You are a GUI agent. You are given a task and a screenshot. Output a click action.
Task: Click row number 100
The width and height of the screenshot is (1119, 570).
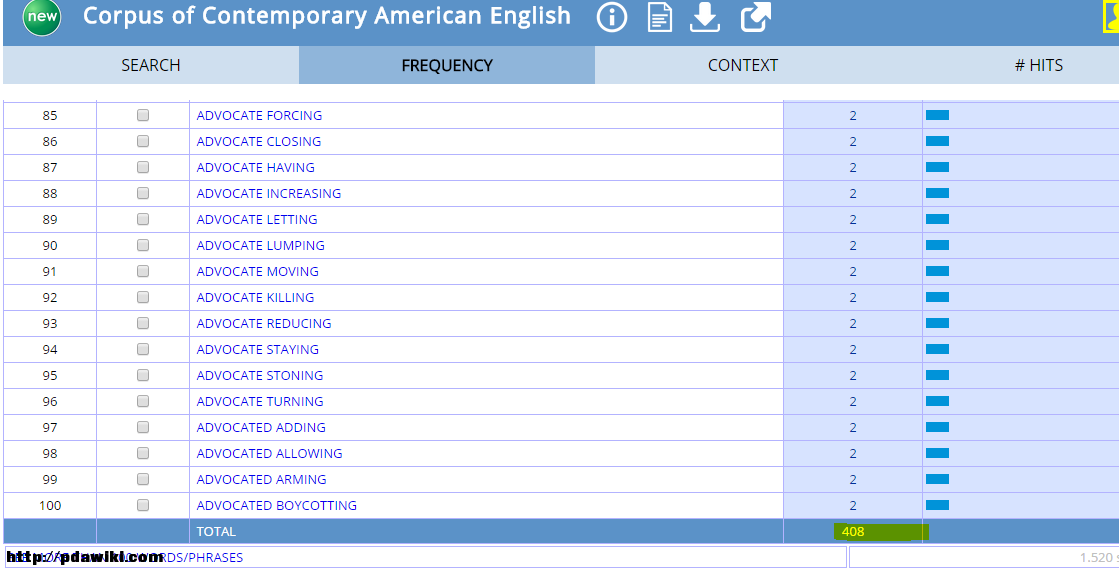pos(50,506)
